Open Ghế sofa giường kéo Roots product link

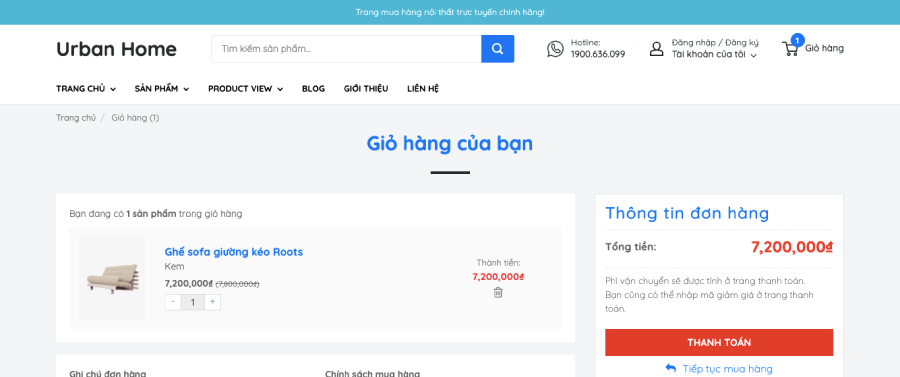[234, 252]
